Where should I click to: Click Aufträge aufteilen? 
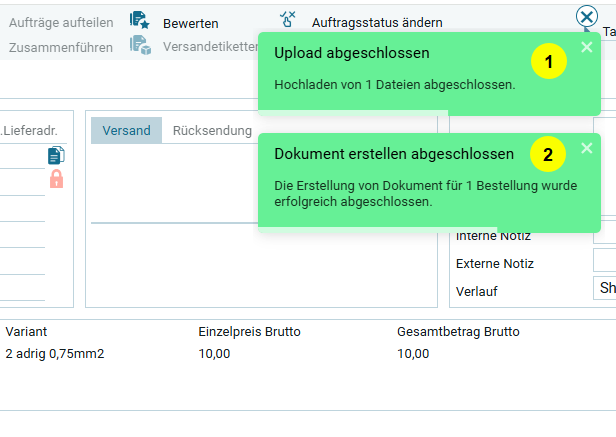coord(61,22)
